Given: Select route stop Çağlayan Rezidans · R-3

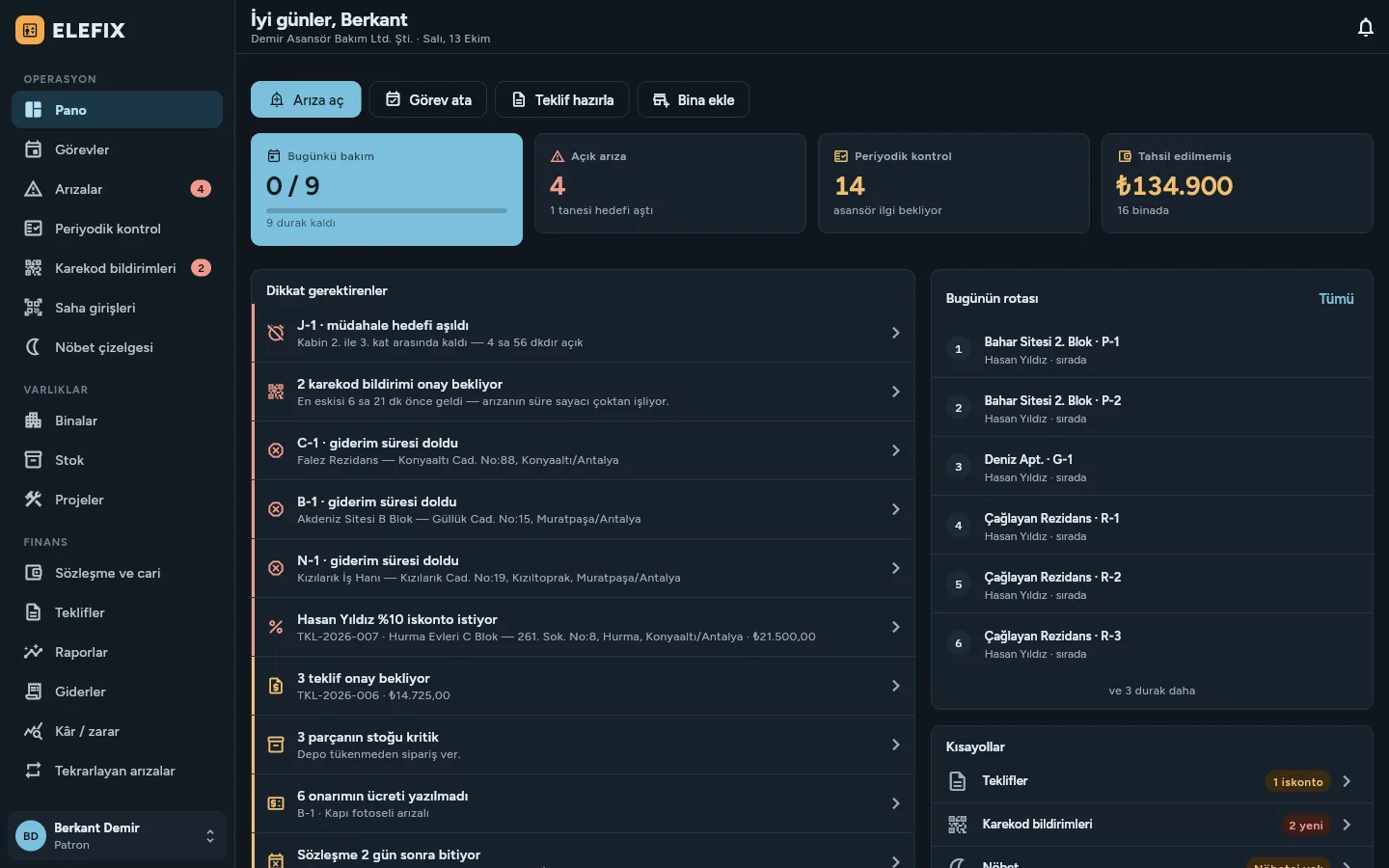Looking at the screenshot, I should click(1152, 643).
